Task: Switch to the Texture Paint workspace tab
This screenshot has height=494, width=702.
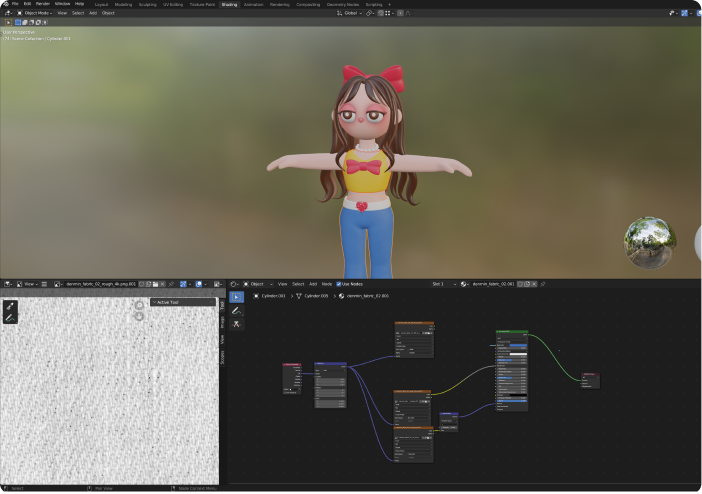Action: coord(202,4)
